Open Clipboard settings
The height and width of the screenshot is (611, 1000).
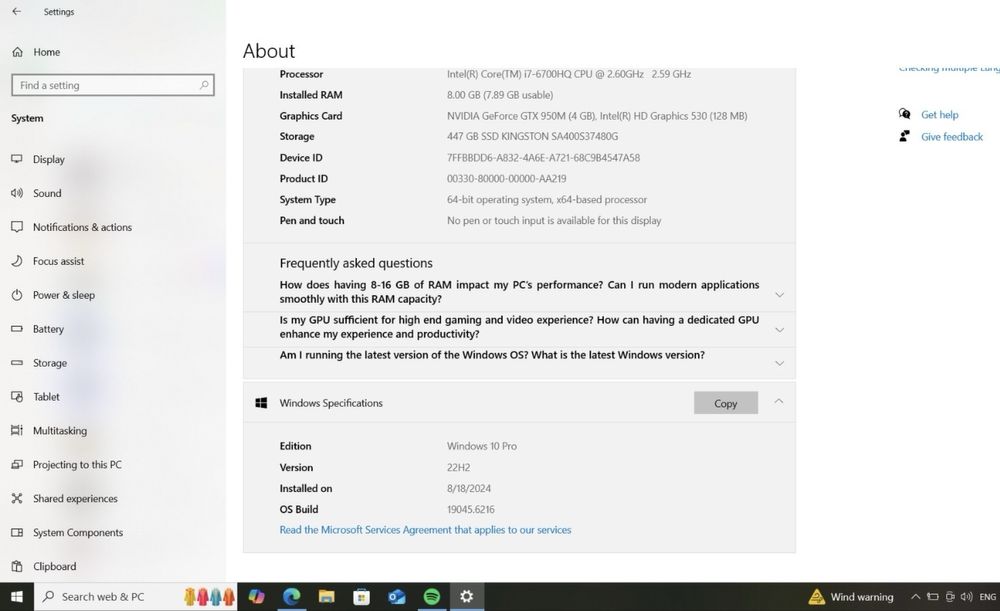[54, 566]
